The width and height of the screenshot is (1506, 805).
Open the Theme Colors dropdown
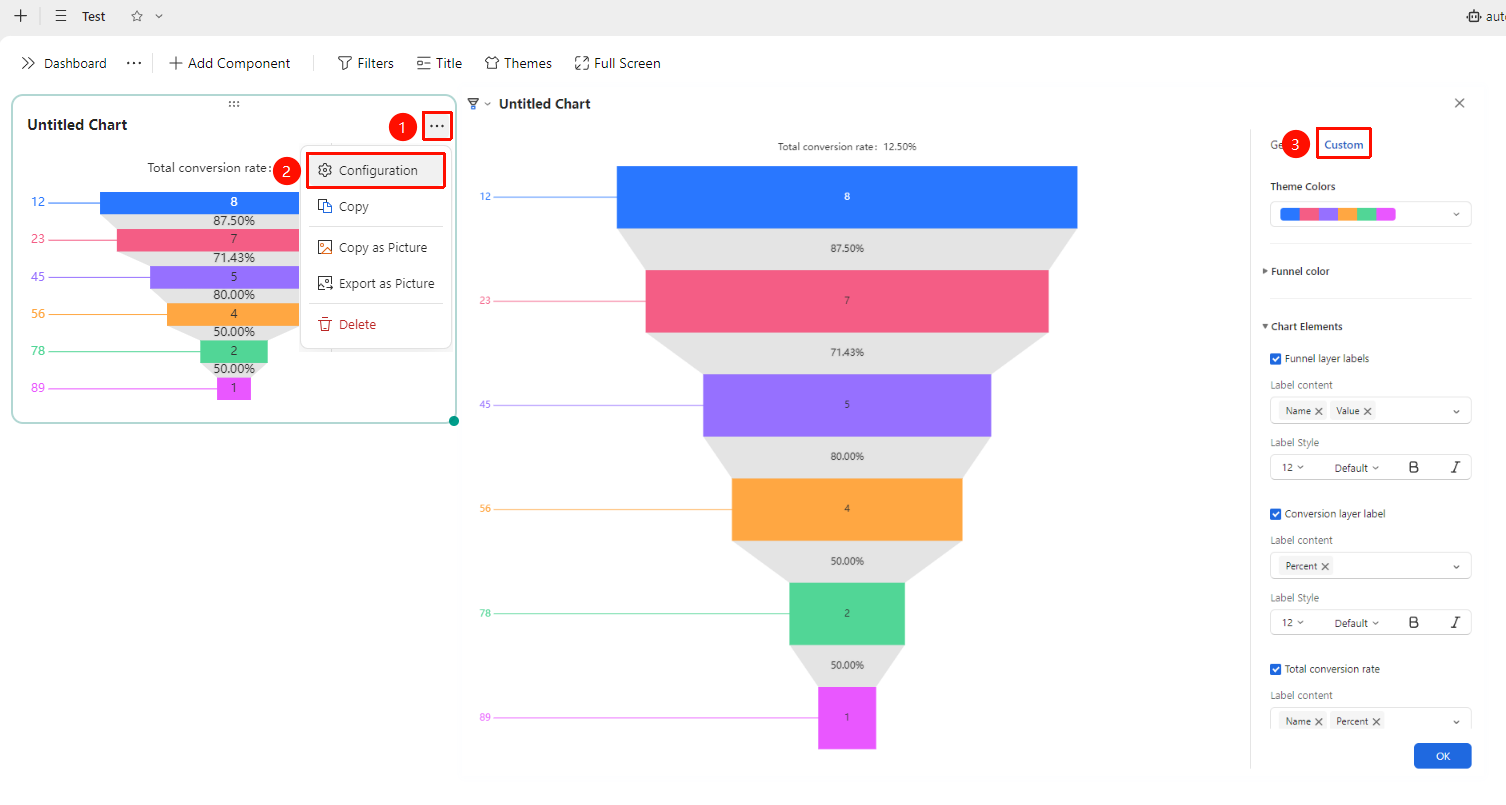coord(1370,214)
